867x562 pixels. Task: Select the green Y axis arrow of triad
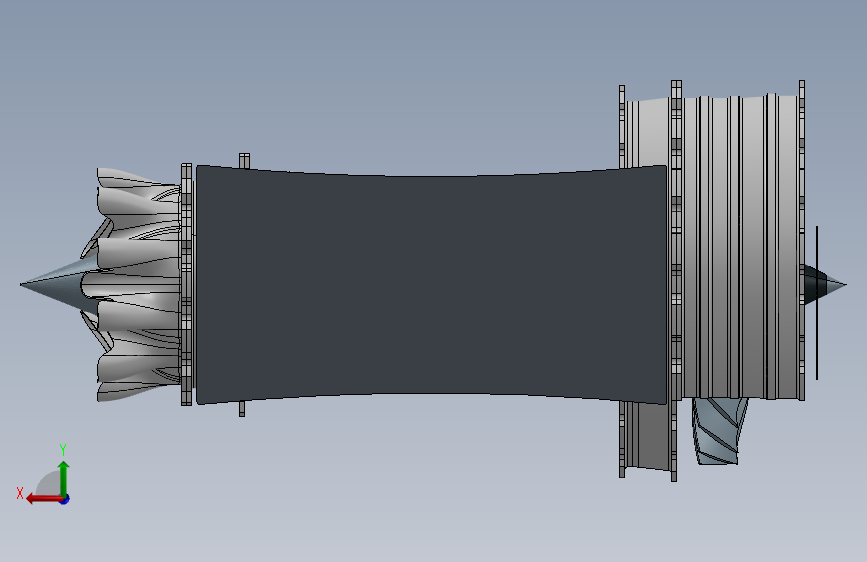pyautogui.click(x=64, y=478)
